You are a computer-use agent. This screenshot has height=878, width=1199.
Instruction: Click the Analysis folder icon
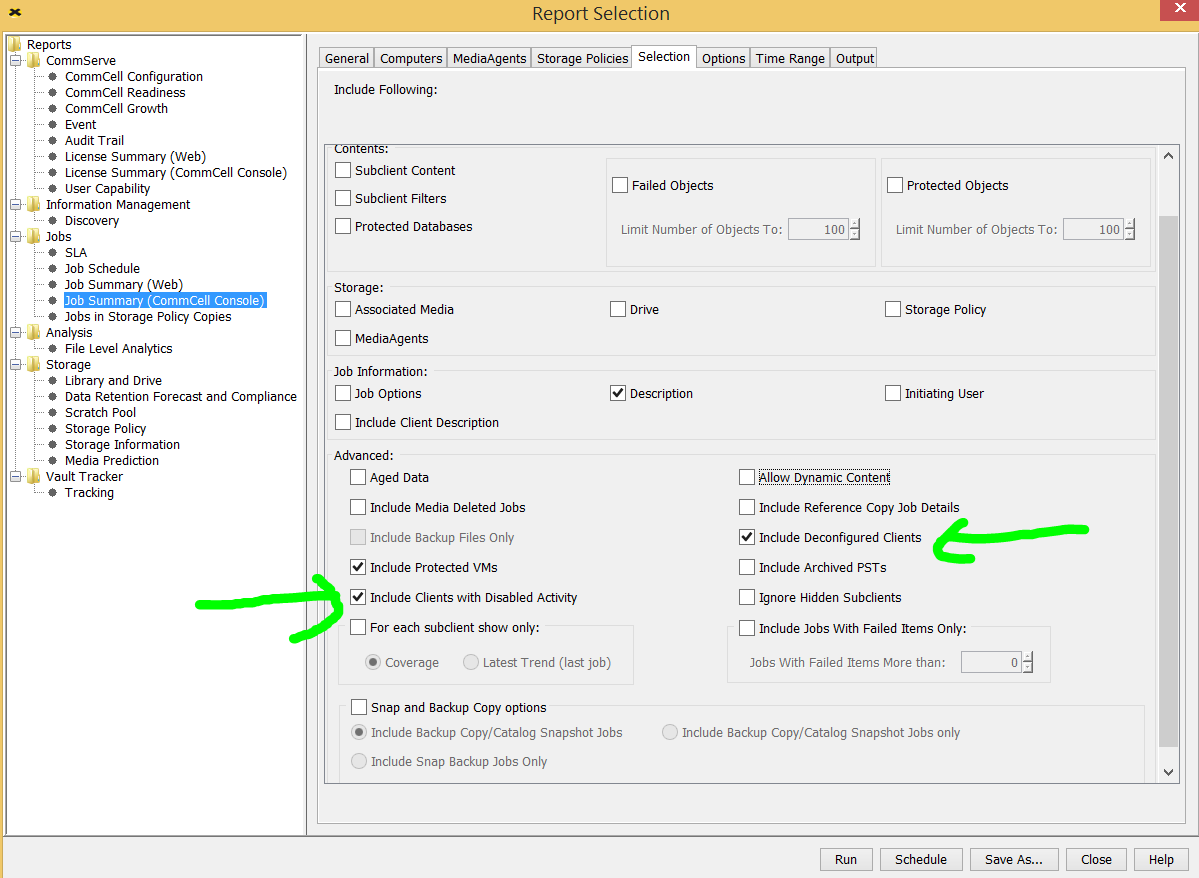(34, 333)
